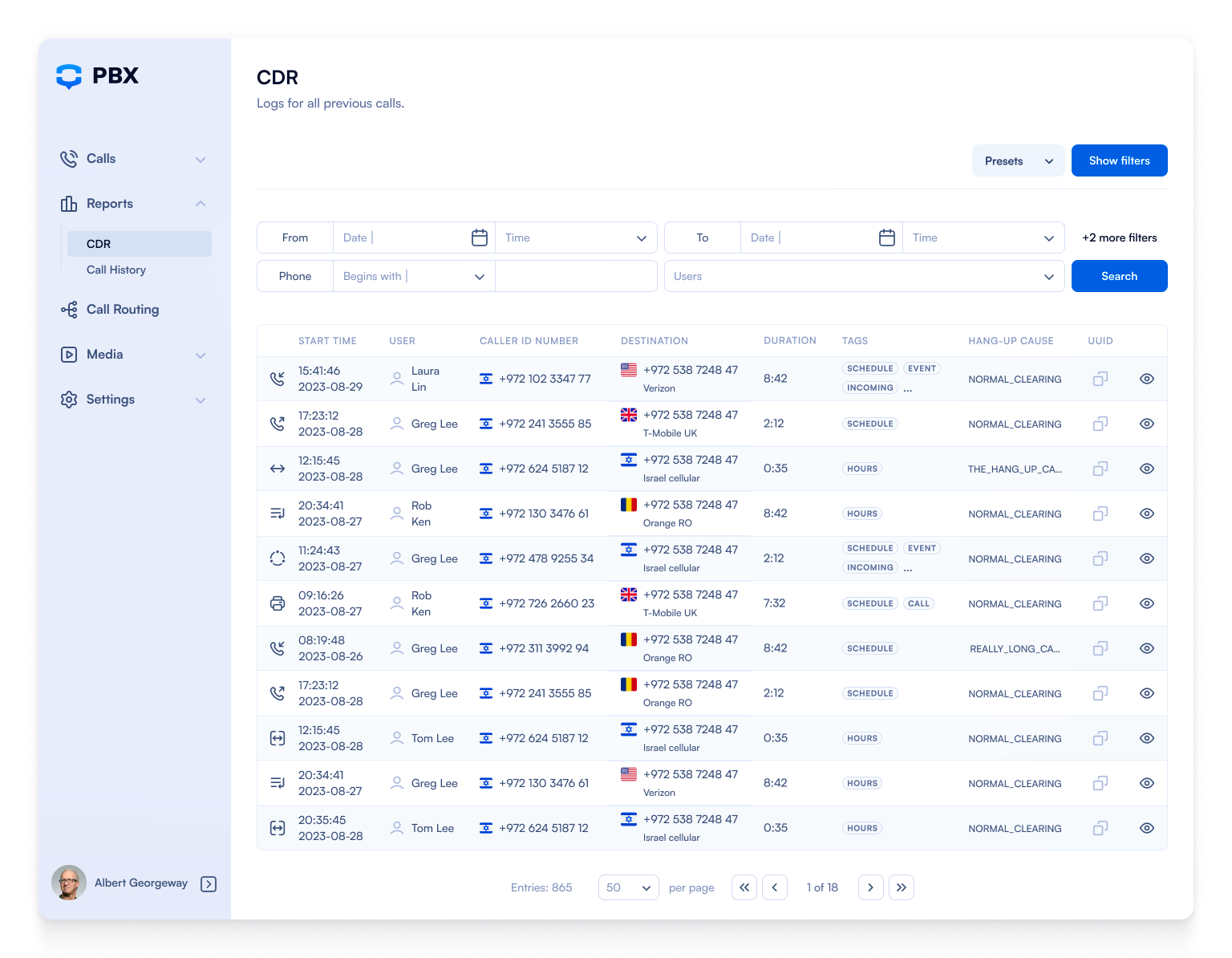Viewport: 1232px width, 958px height.
Task: Click the phone number text field
Action: tap(576, 276)
